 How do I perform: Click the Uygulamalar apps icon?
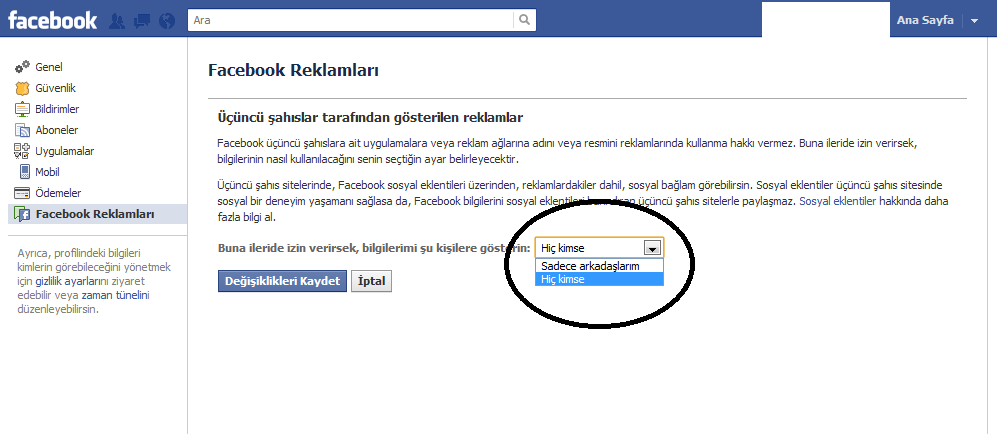[x=22, y=151]
